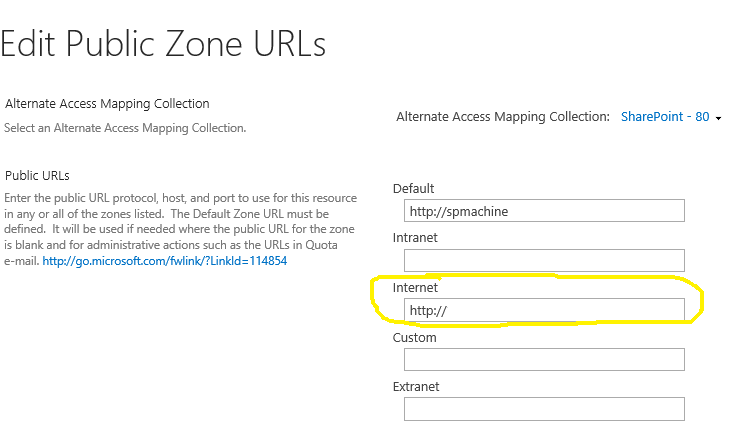Focus the Intranet URL text box
The image size is (732, 432).
tap(544, 260)
